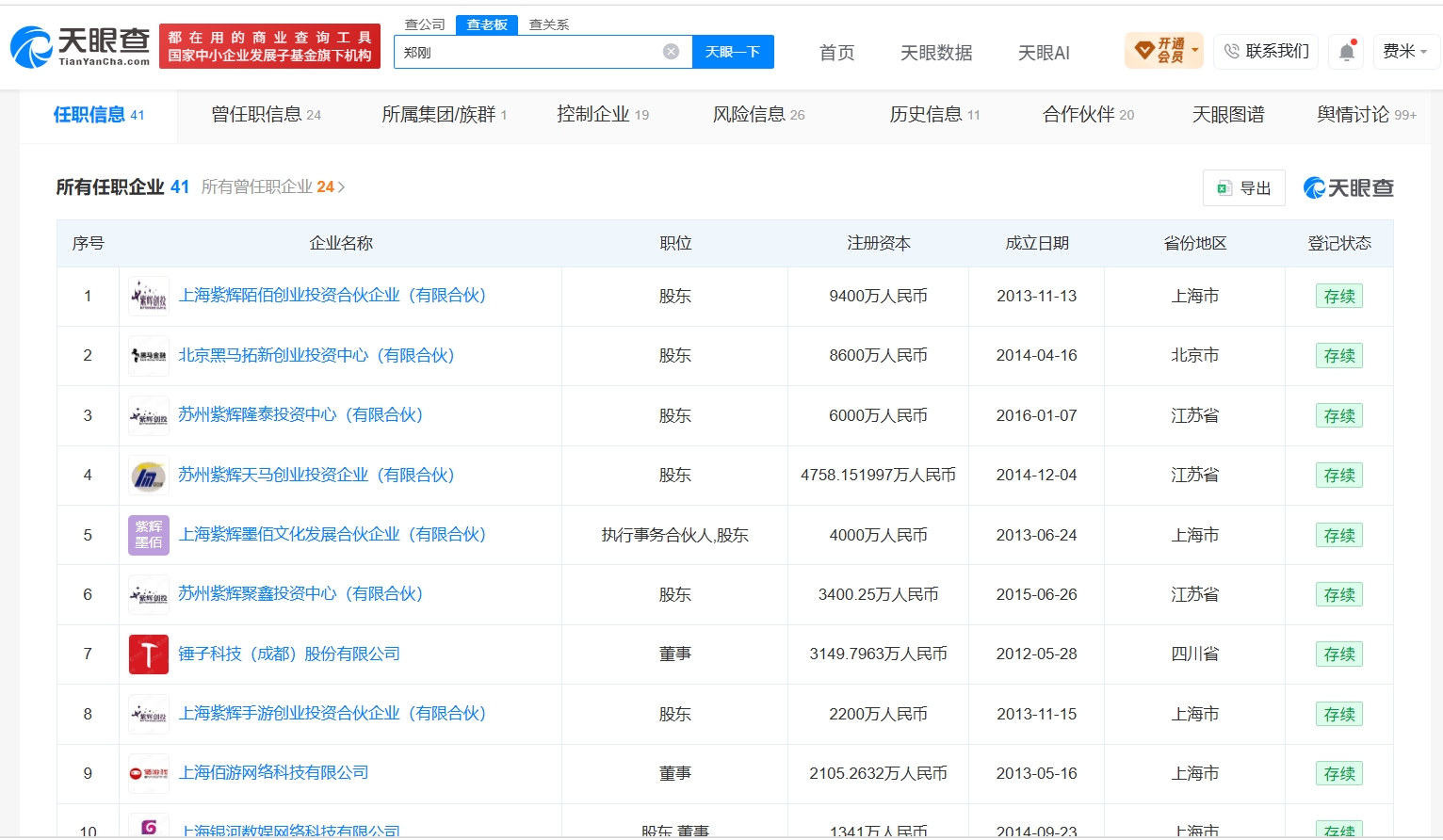Click the 注册资本 column header
Screen dimensions: 1443x840
pos(879,244)
